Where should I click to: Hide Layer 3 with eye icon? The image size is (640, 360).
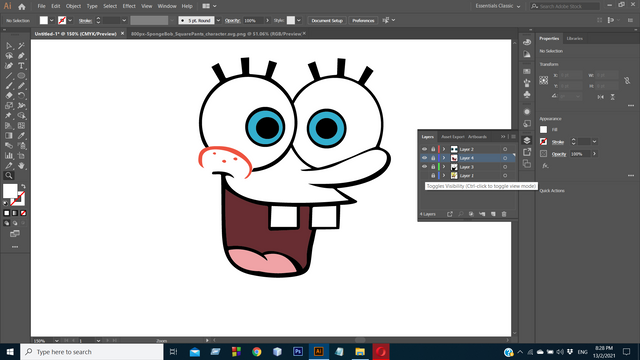pyautogui.click(x=424, y=167)
